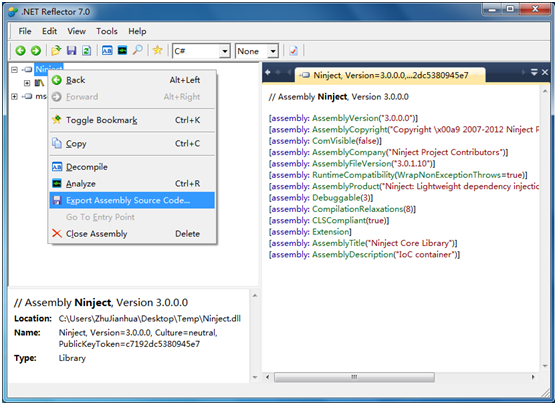Click the AssemblyDescription attribute link
Screen dimensions: 557x405
point(353,255)
